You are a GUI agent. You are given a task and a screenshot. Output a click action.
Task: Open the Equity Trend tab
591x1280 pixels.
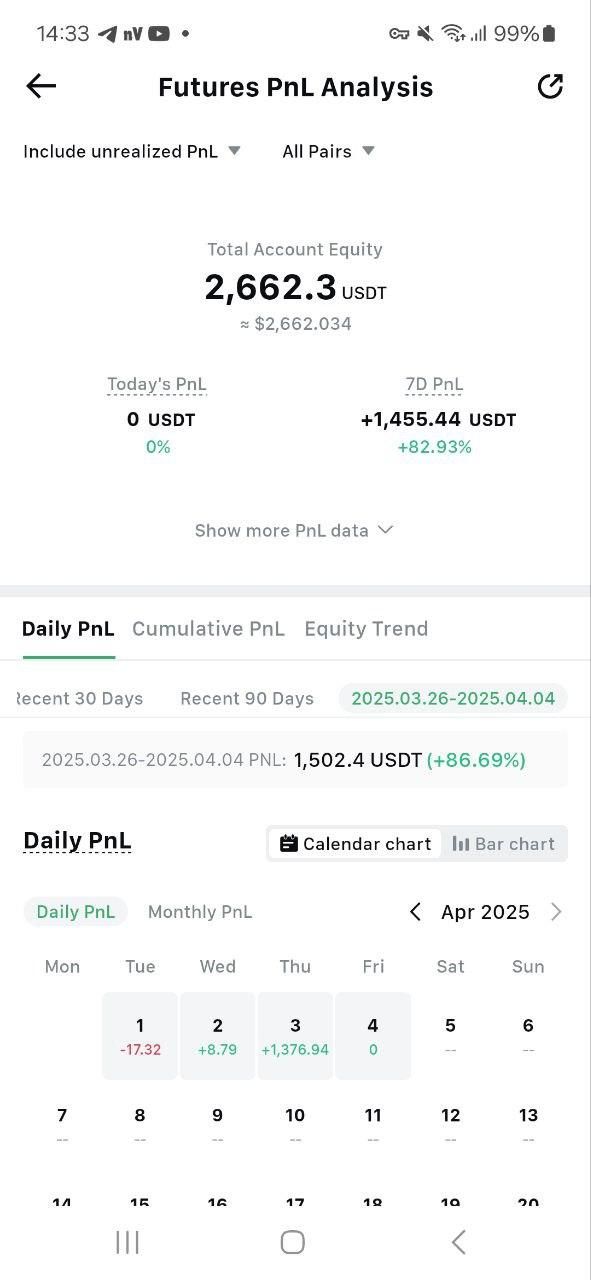366,629
